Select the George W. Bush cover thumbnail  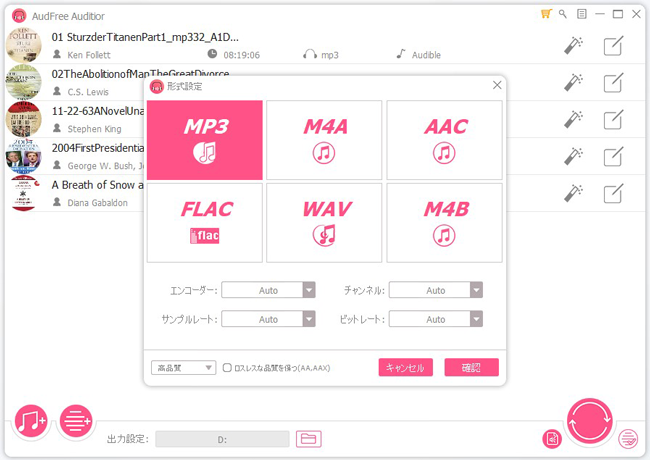[x=23, y=156]
